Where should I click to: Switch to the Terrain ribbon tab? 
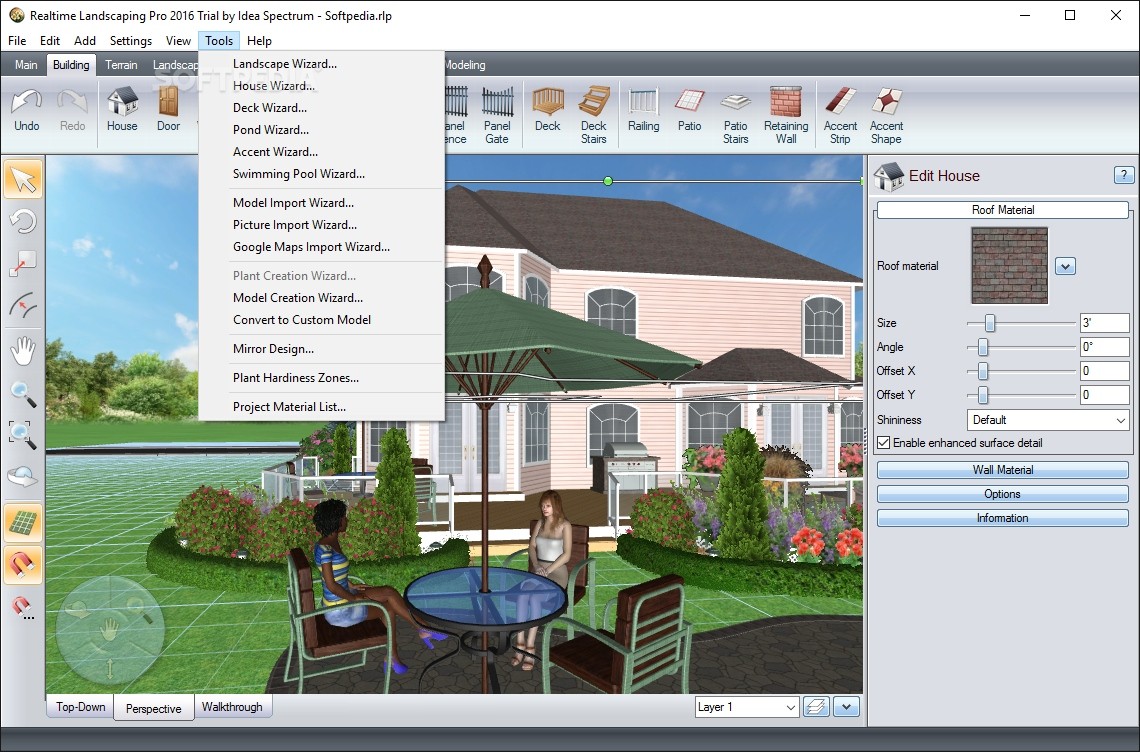tap(121, 65)
